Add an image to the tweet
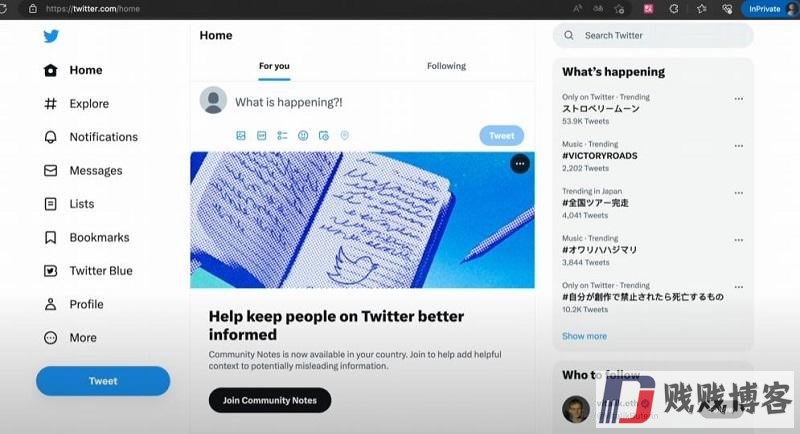This screenshot has width=800, height=434. (x=241, y=136)
